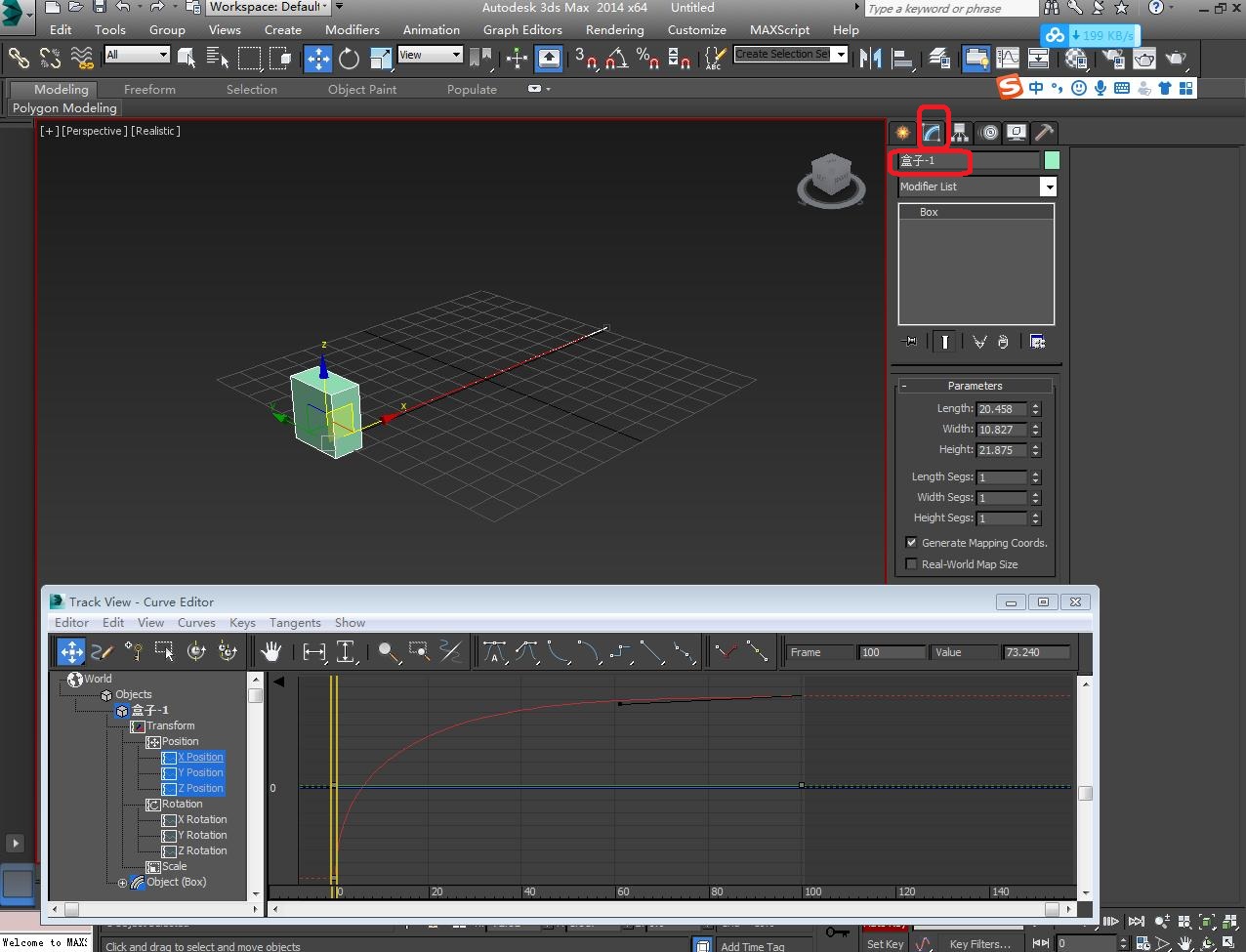Expand the Object (Box) tree node

pyautogui.click(x=123, y=883)
